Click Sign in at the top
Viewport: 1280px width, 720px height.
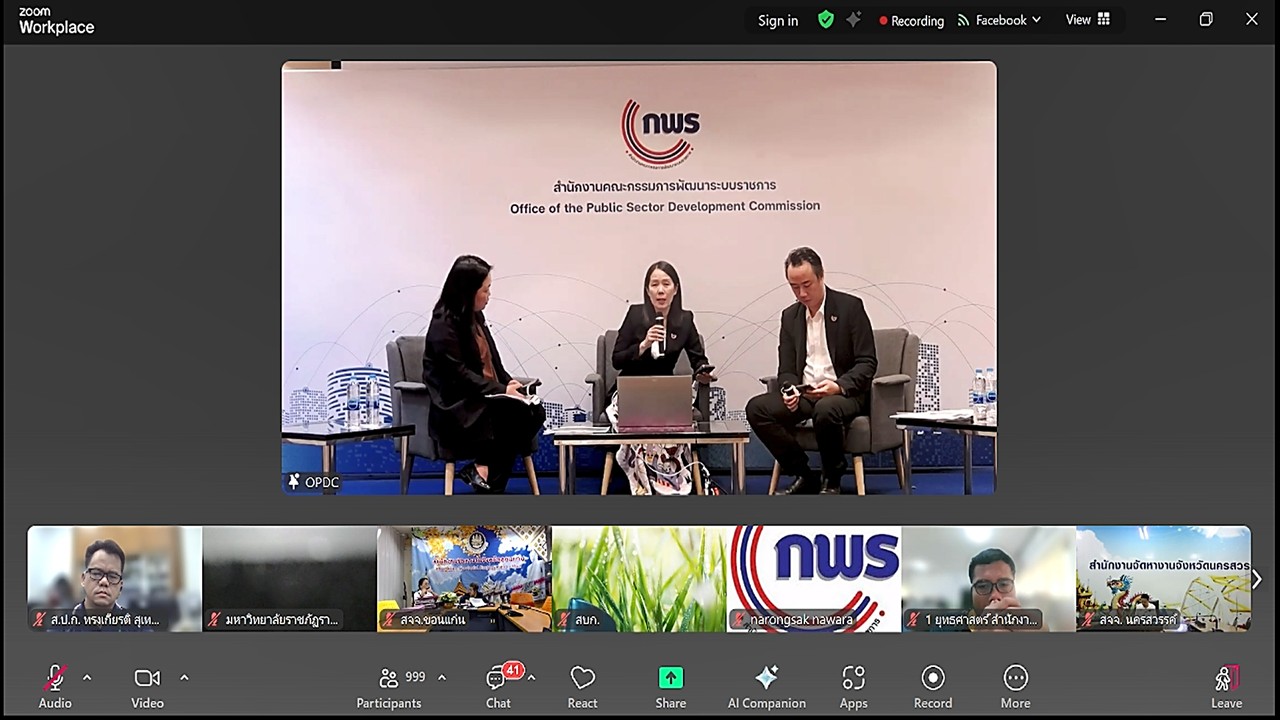[778, 20]
